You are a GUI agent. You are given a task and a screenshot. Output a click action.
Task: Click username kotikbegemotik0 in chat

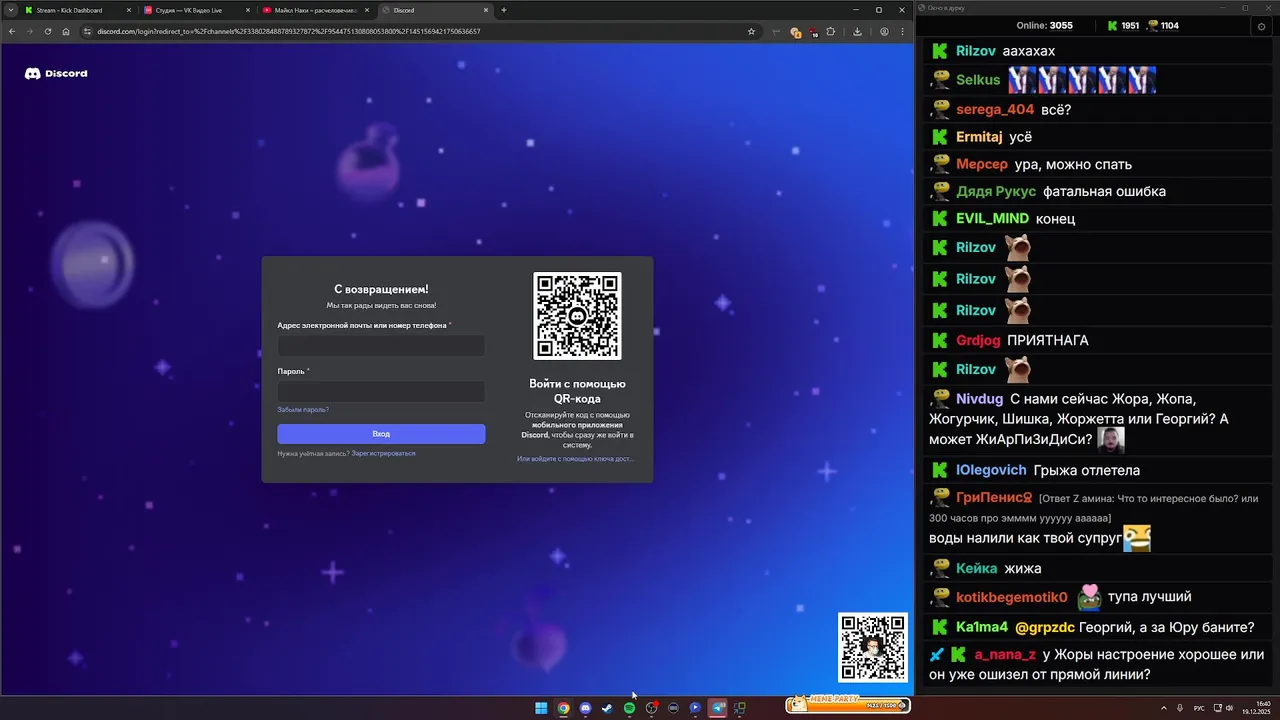coord(1012,597)
